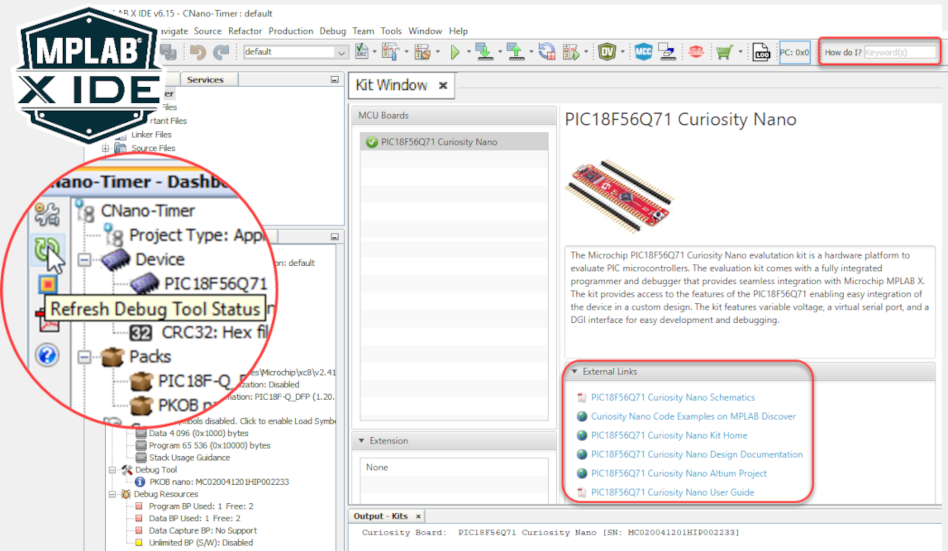Image resolution: width=948 pixels, height=551 pixels.
Task: Click the How do I keyword search field
Action: [x=899, y=52]
